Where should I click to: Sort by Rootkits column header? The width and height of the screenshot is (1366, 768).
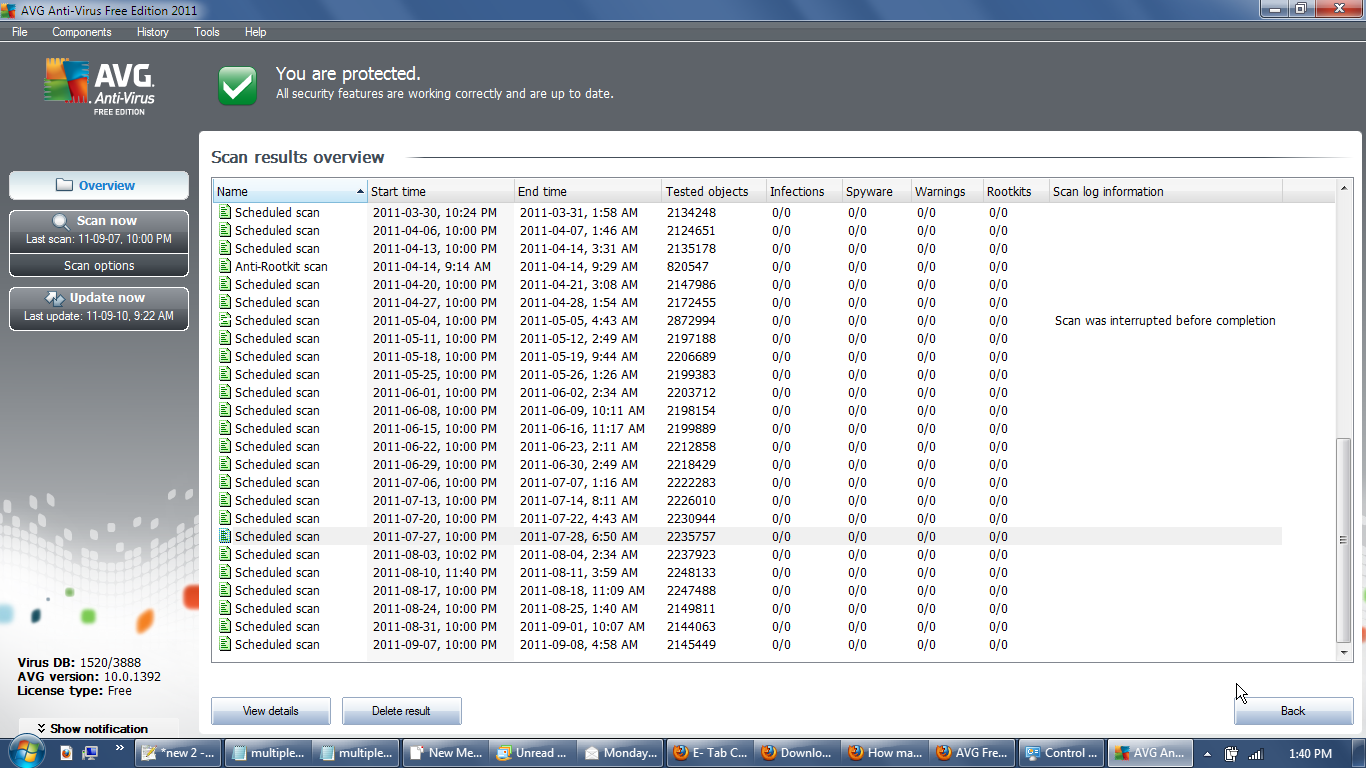[x=1015, y=191]
